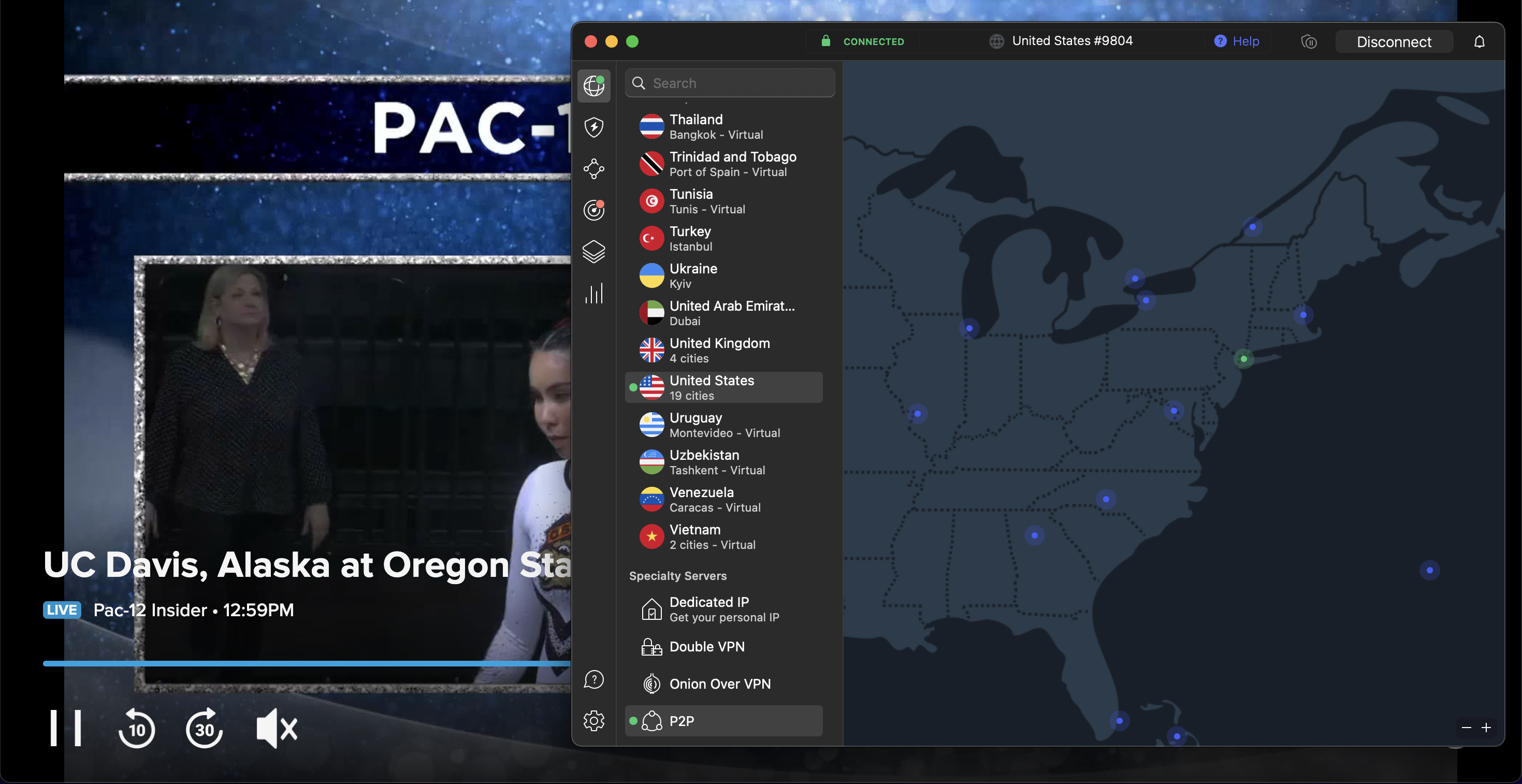Click the globe icon beside server name
The width and height of the screenshot is (1522, 784).
(996, 41)
